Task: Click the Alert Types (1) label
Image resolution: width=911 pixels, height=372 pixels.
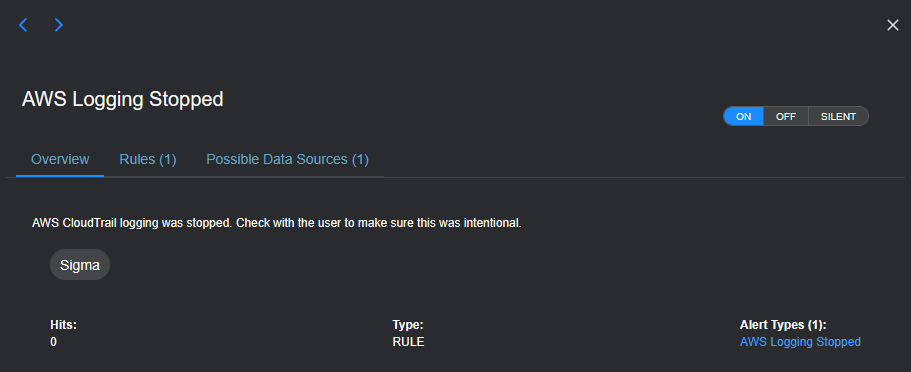Action: tap(783, 326)
